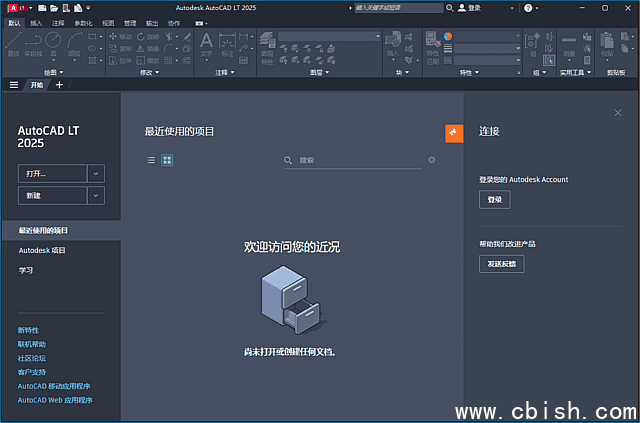Select the Scale (缩放) tool
This screenshot has height=423, width=640.
click(148, 60)
